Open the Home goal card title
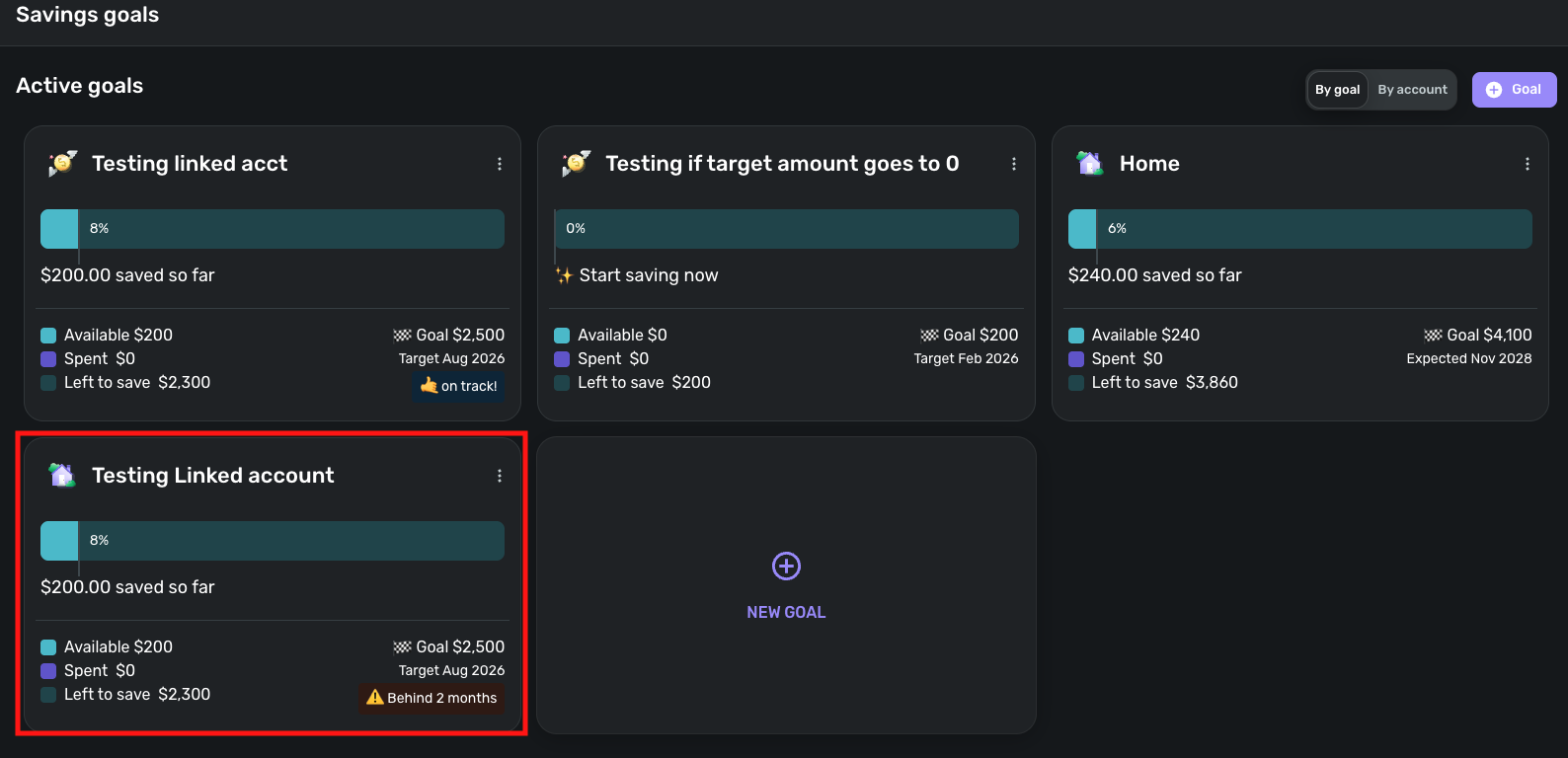This screenshot has height=758, width=1568. [1149, 164]
